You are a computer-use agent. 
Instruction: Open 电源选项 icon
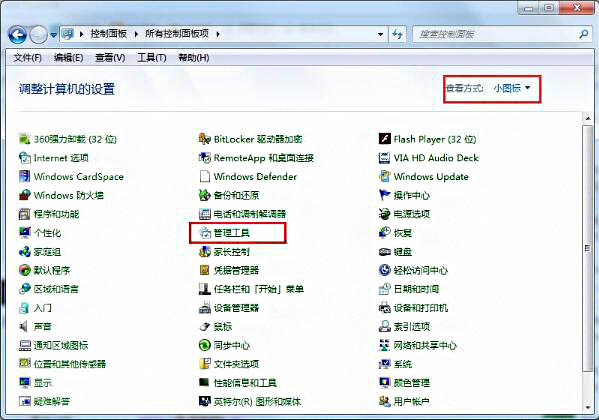(x=384, y=214)
